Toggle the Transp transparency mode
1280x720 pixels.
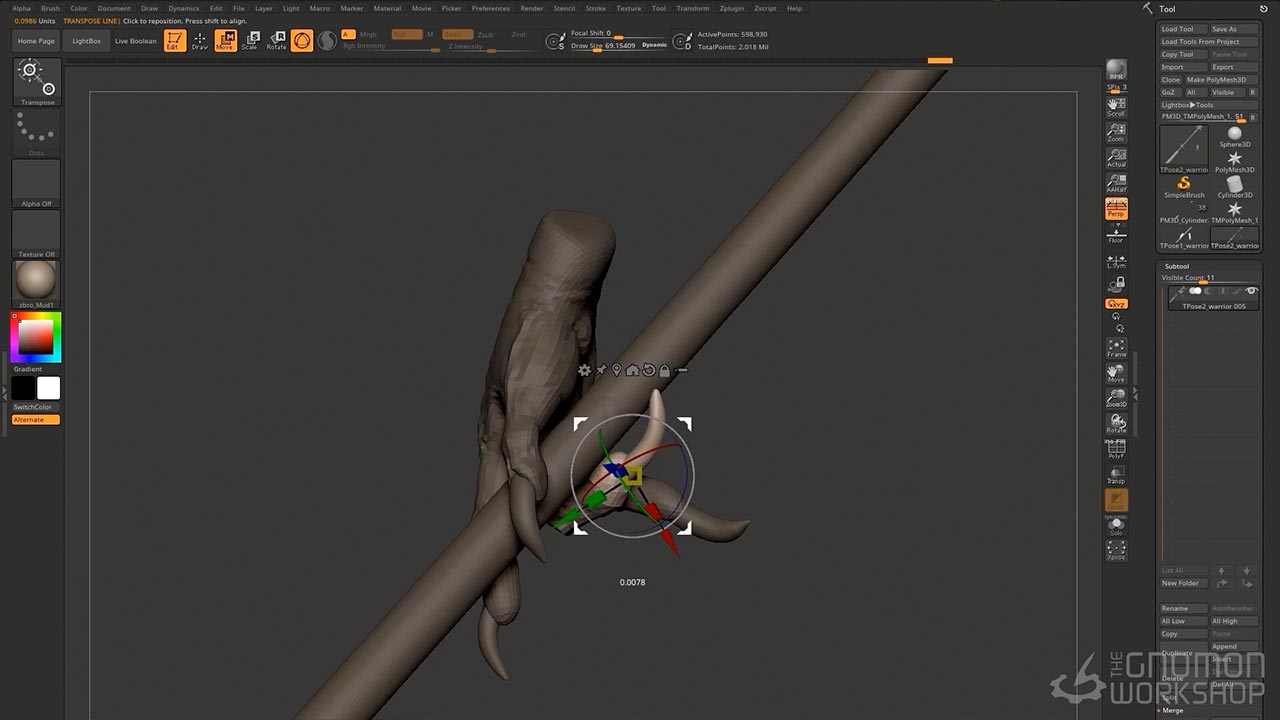[1116, 474]
